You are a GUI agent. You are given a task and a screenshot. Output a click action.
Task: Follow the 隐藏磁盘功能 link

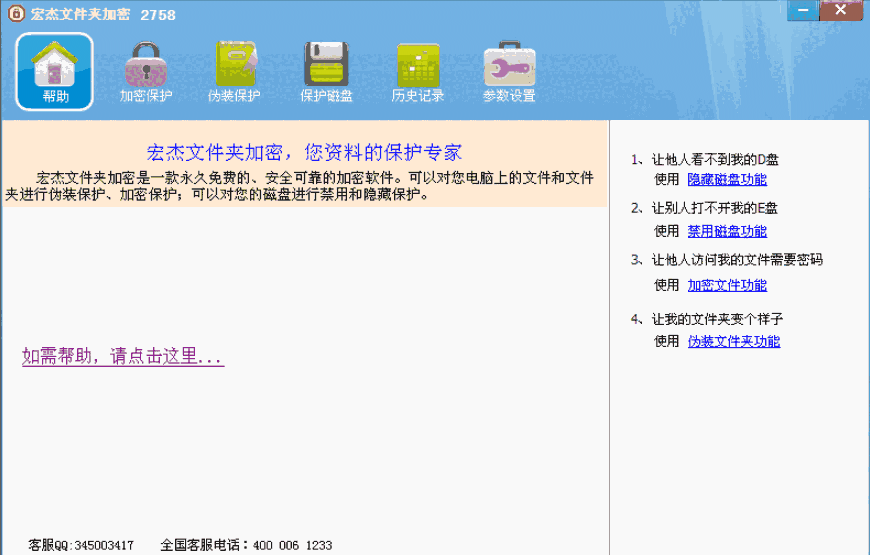(x=727, y=180)
